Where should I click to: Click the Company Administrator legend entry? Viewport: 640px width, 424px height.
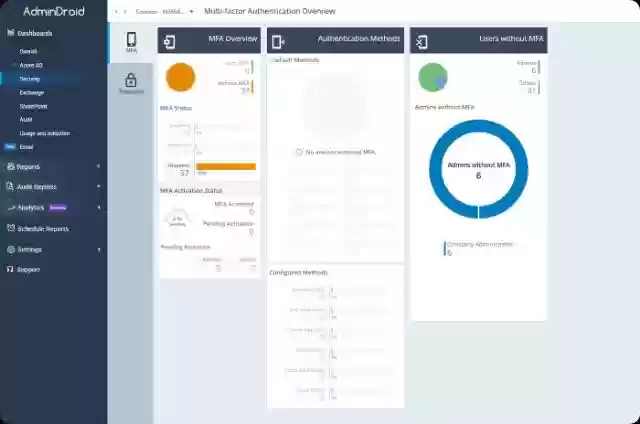coord(478,248)
